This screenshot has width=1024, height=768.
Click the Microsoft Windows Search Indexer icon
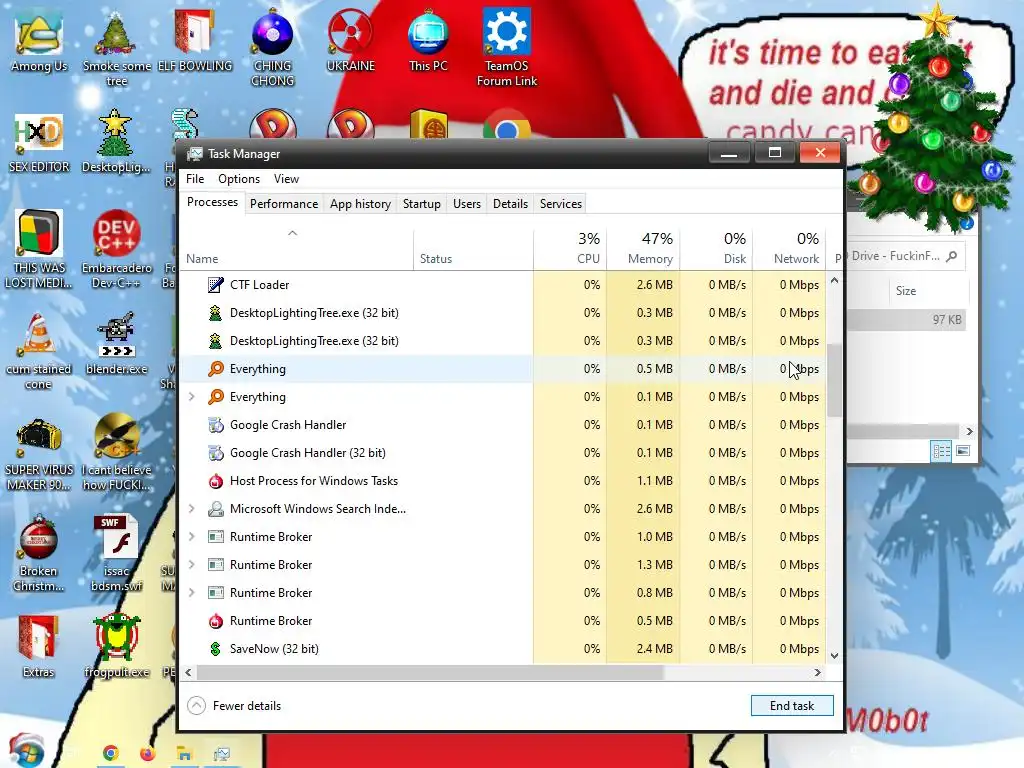coord(216,509)
